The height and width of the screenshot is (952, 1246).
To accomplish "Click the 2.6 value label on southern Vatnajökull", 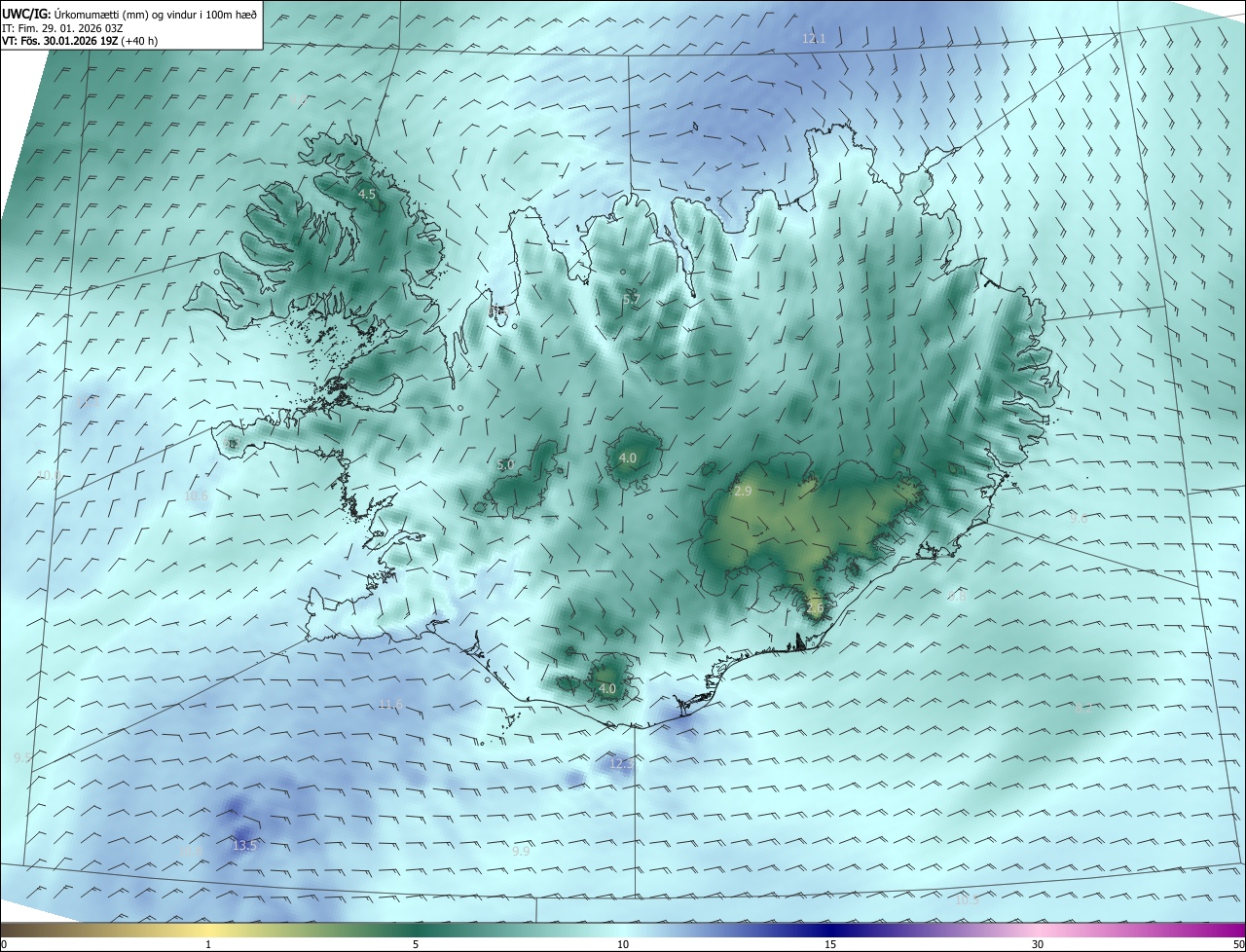I will [x=815, y=608].
